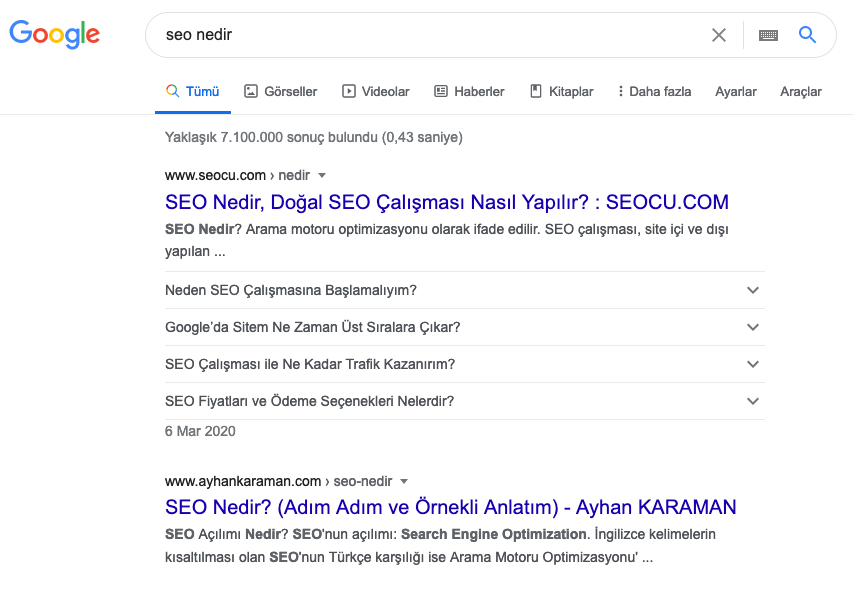853x594 pixels.
Task: Switch to the Videolar tab
Action: [x=375, y=91]
